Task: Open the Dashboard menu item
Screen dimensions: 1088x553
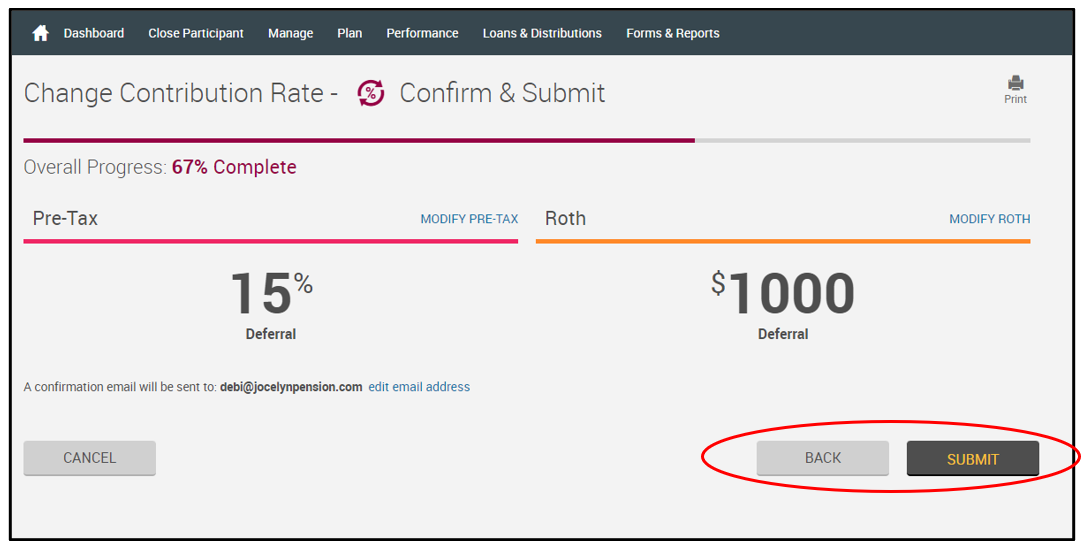Action: [x=94, y=33]
